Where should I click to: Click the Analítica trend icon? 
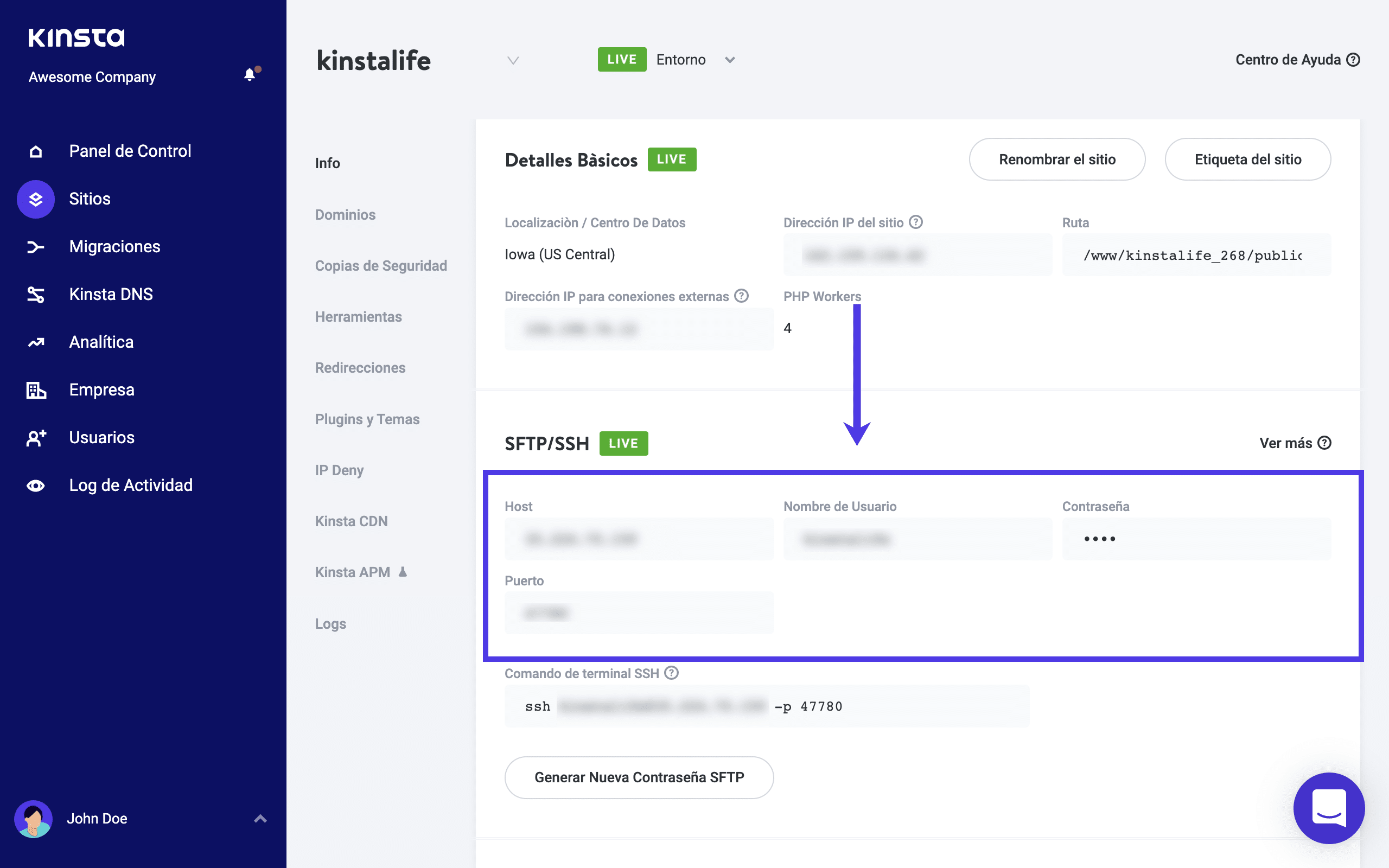pyautogui.click(x=36, y=343)
